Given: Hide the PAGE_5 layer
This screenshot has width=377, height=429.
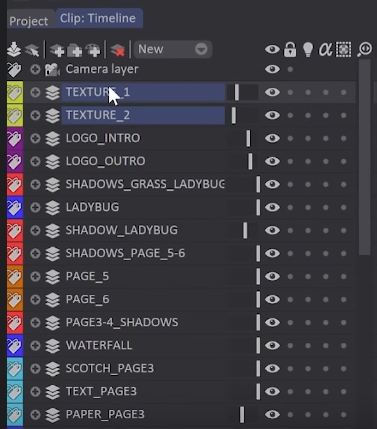Looking at the screenshot, I should tap(272, 276).
